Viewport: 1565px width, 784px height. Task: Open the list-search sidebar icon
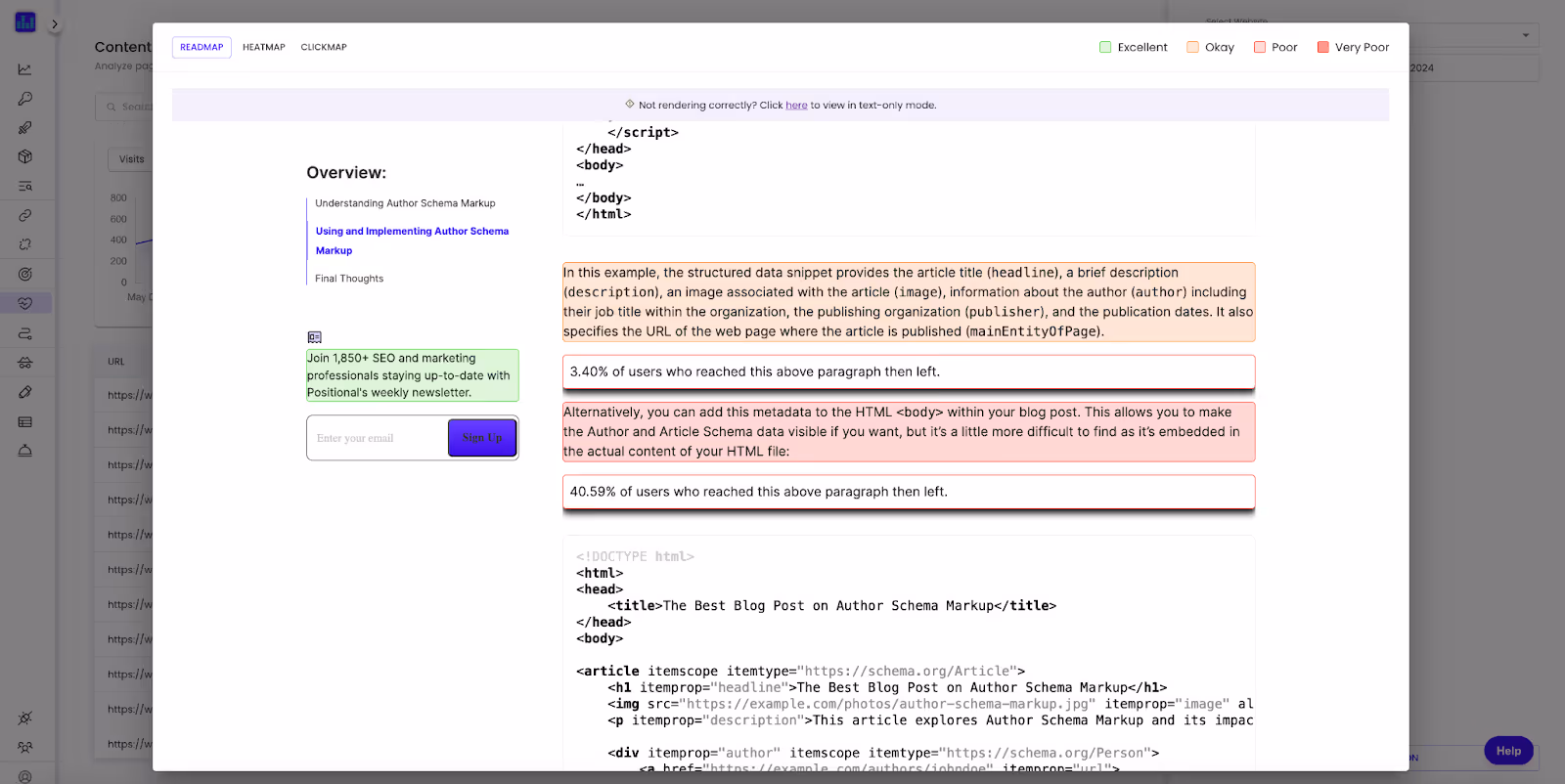tap(25, 186)
